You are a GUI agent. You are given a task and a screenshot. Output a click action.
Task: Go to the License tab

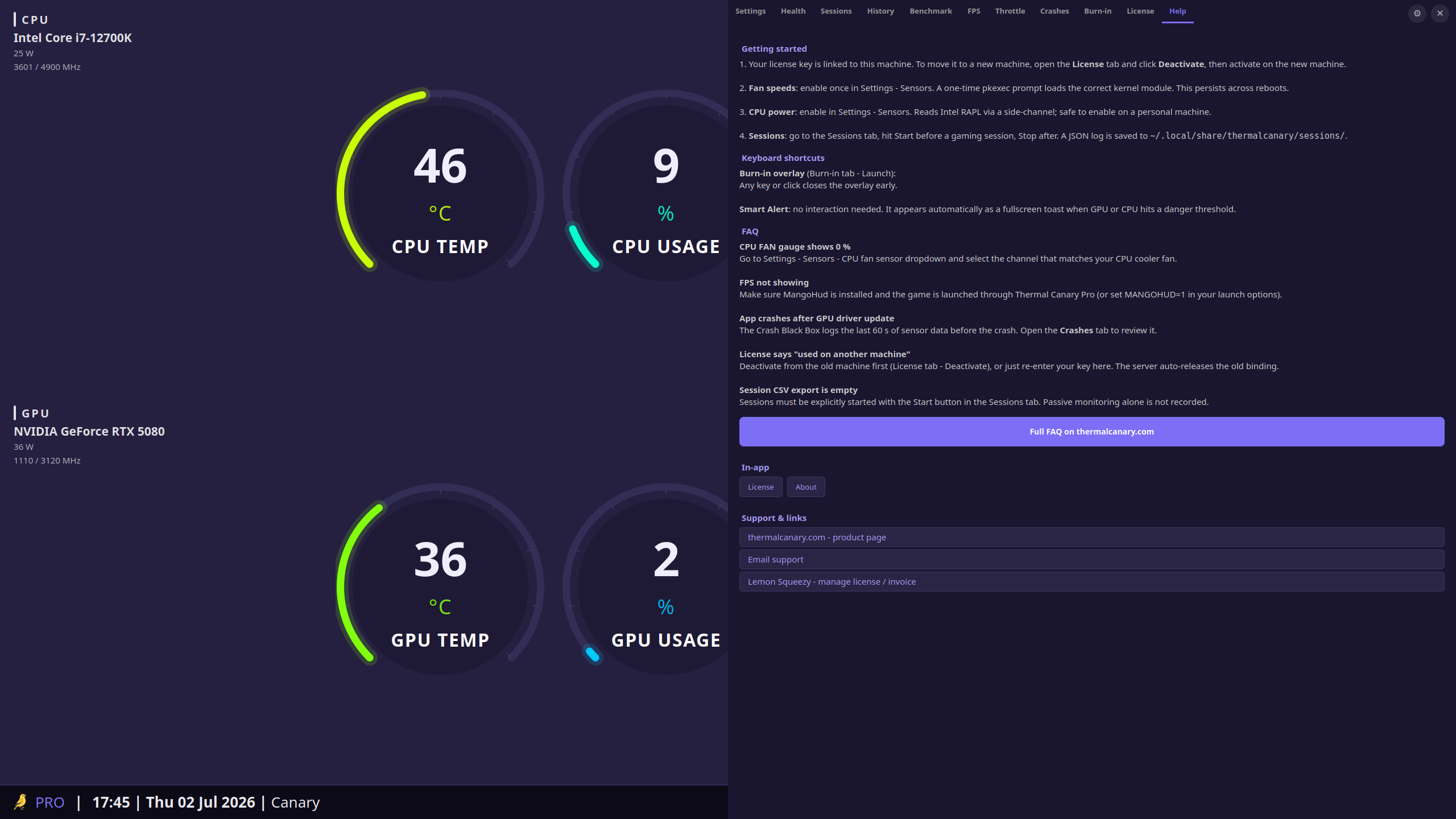coord(1140,11)
